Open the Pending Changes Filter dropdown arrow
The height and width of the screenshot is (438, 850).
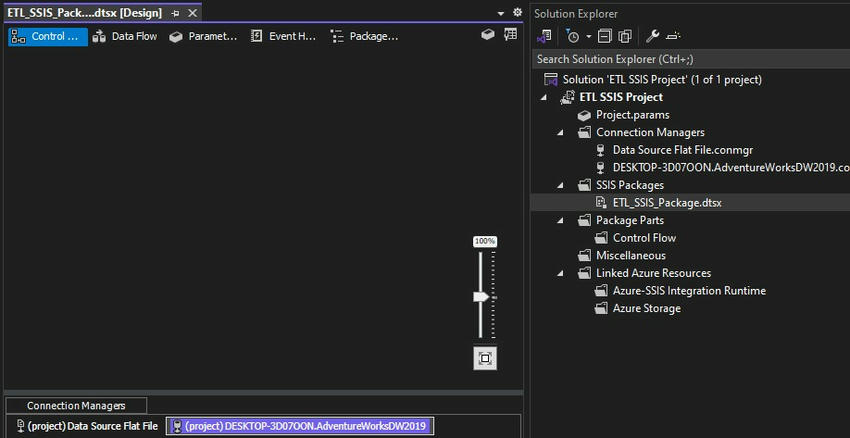[588, 37]
